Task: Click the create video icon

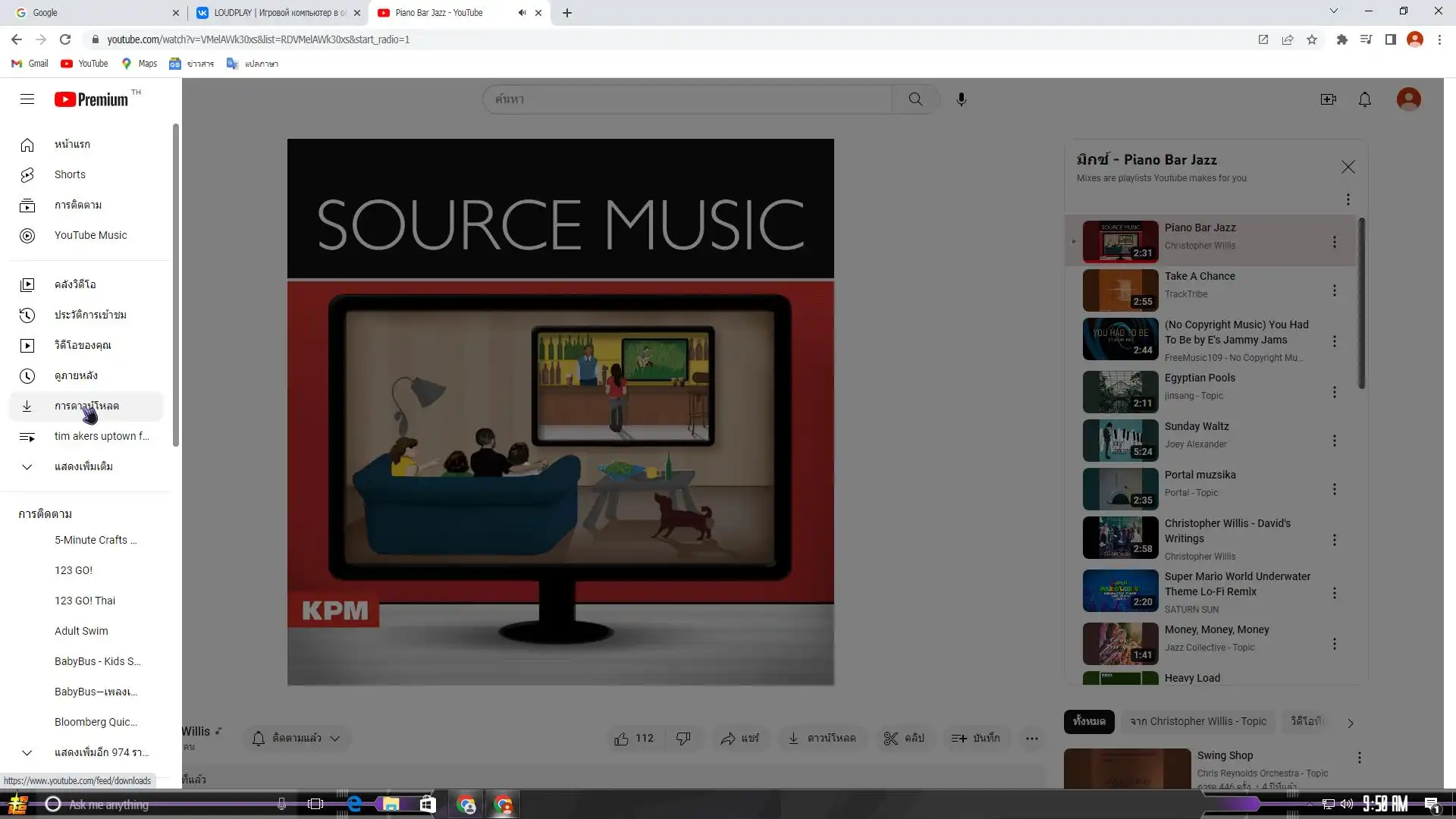Action: (x=1328, y=99)
